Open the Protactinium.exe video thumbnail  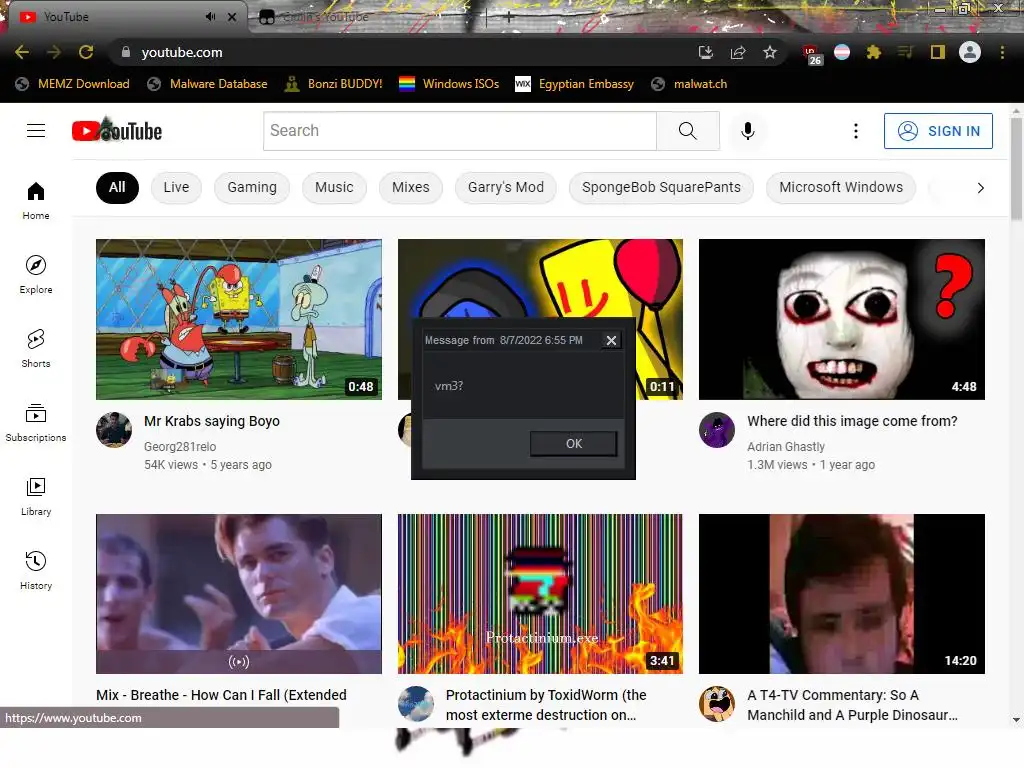pos(540,594)
